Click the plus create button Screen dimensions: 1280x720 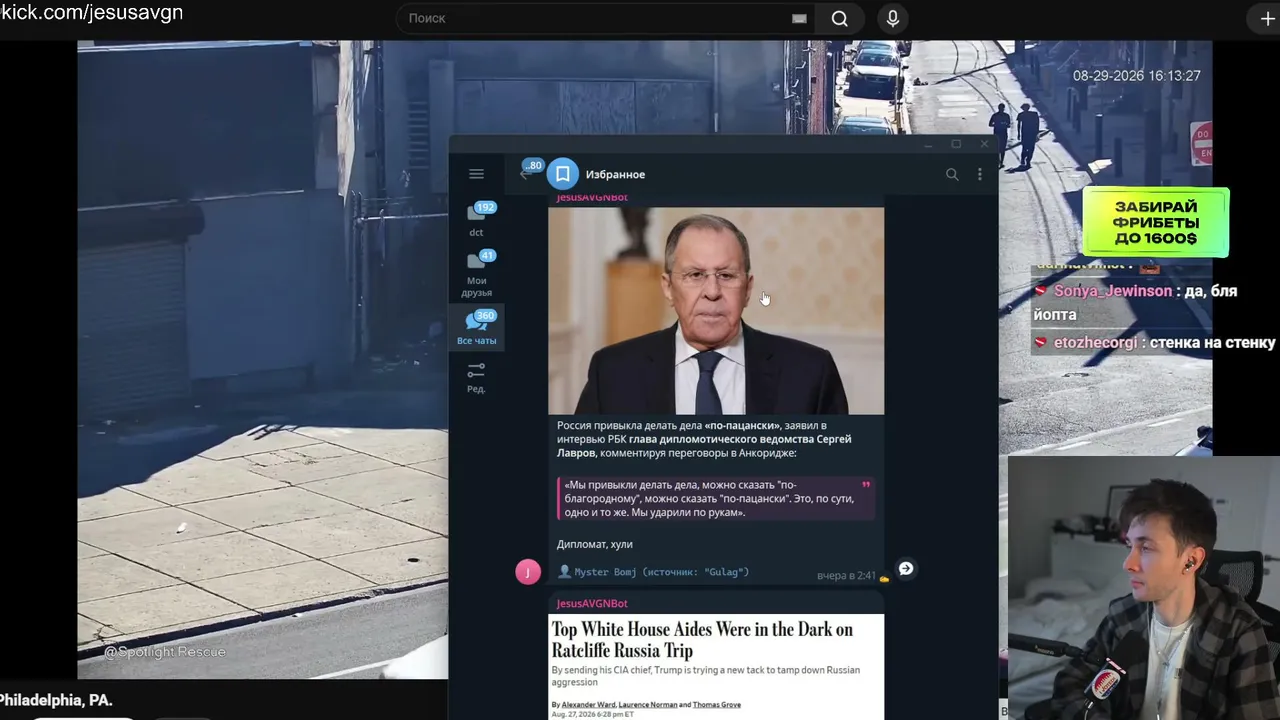click(1267, 19)
